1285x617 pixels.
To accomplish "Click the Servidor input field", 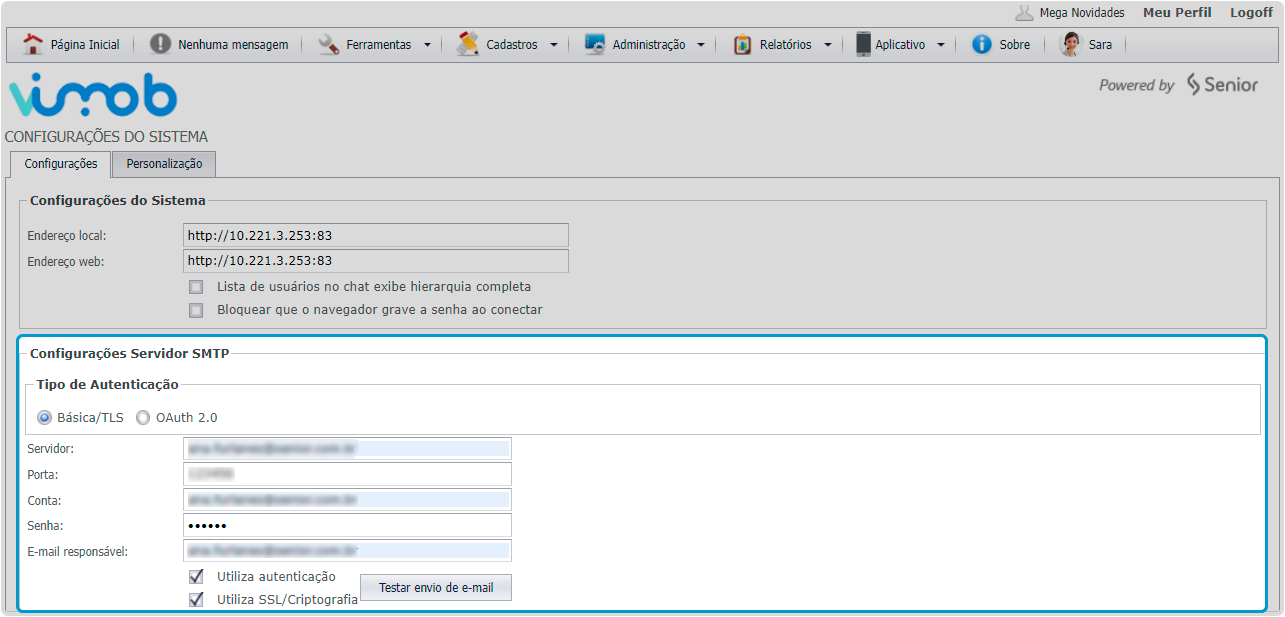I will (x=347, y=449).
